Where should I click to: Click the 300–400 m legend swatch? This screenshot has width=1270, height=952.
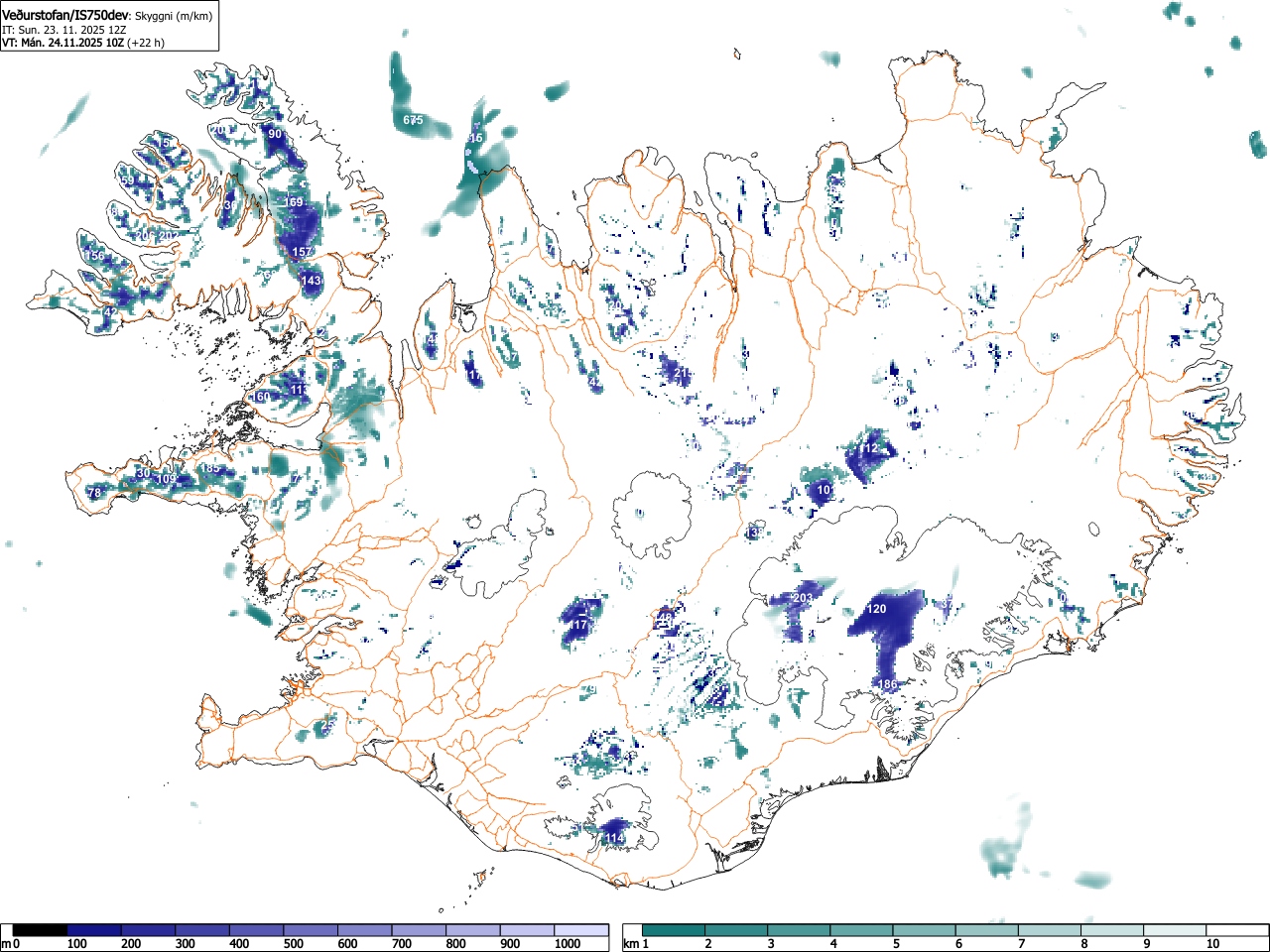tap(202, 930)
